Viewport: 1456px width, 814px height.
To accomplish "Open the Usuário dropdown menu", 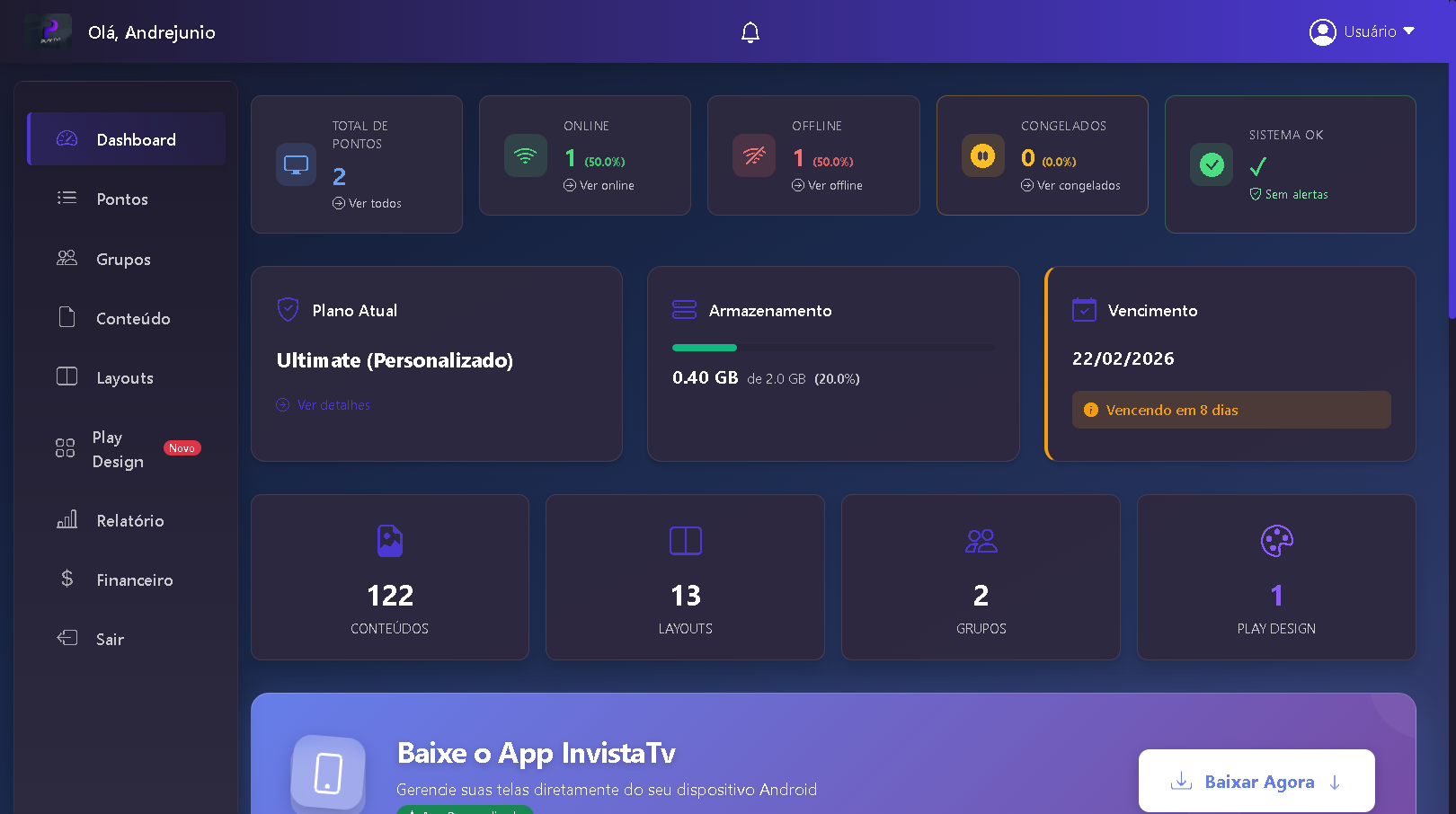I will pyautogui.click(x=1362, y=31).
